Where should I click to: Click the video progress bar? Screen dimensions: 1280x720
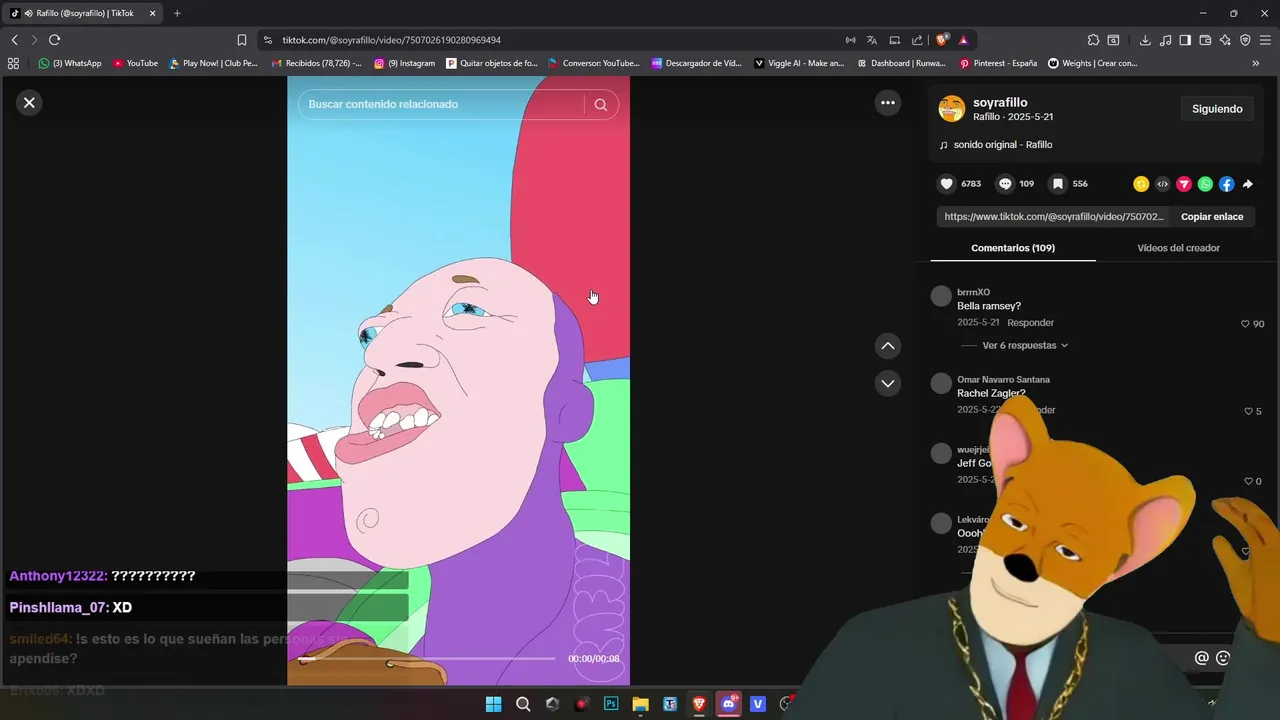(x=427, y=659)
